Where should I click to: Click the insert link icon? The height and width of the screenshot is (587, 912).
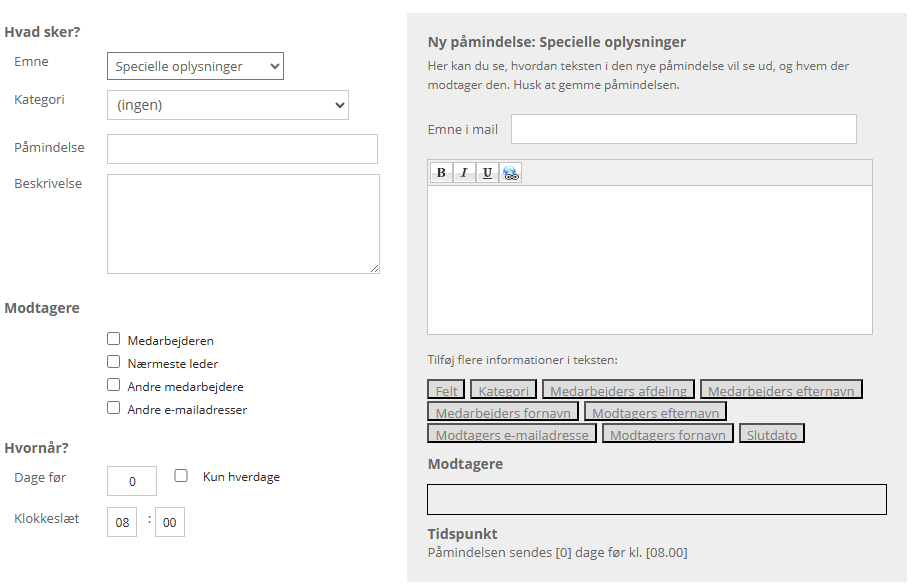511,173
